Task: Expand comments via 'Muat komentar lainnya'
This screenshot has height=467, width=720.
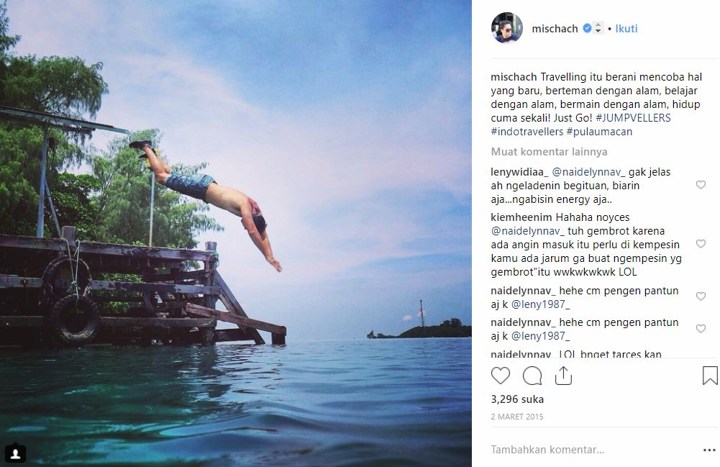Action: (x=548, y=152)
